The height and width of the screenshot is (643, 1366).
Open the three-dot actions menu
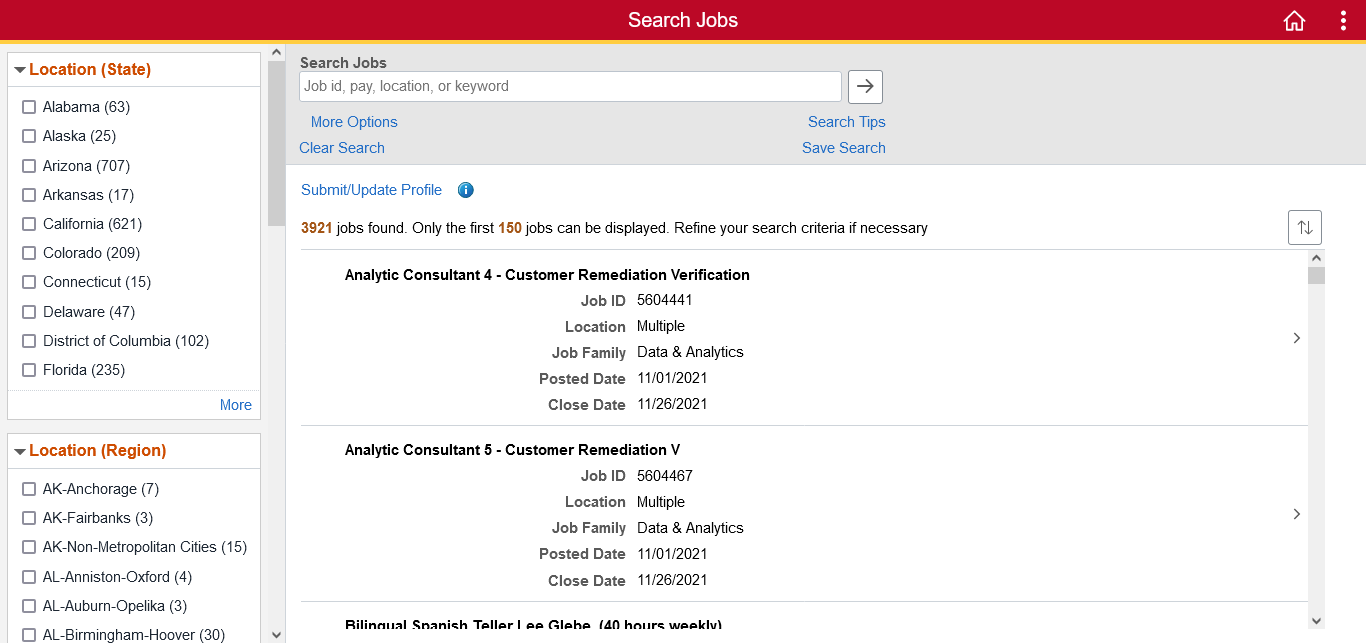click(x=1343, y=21)
